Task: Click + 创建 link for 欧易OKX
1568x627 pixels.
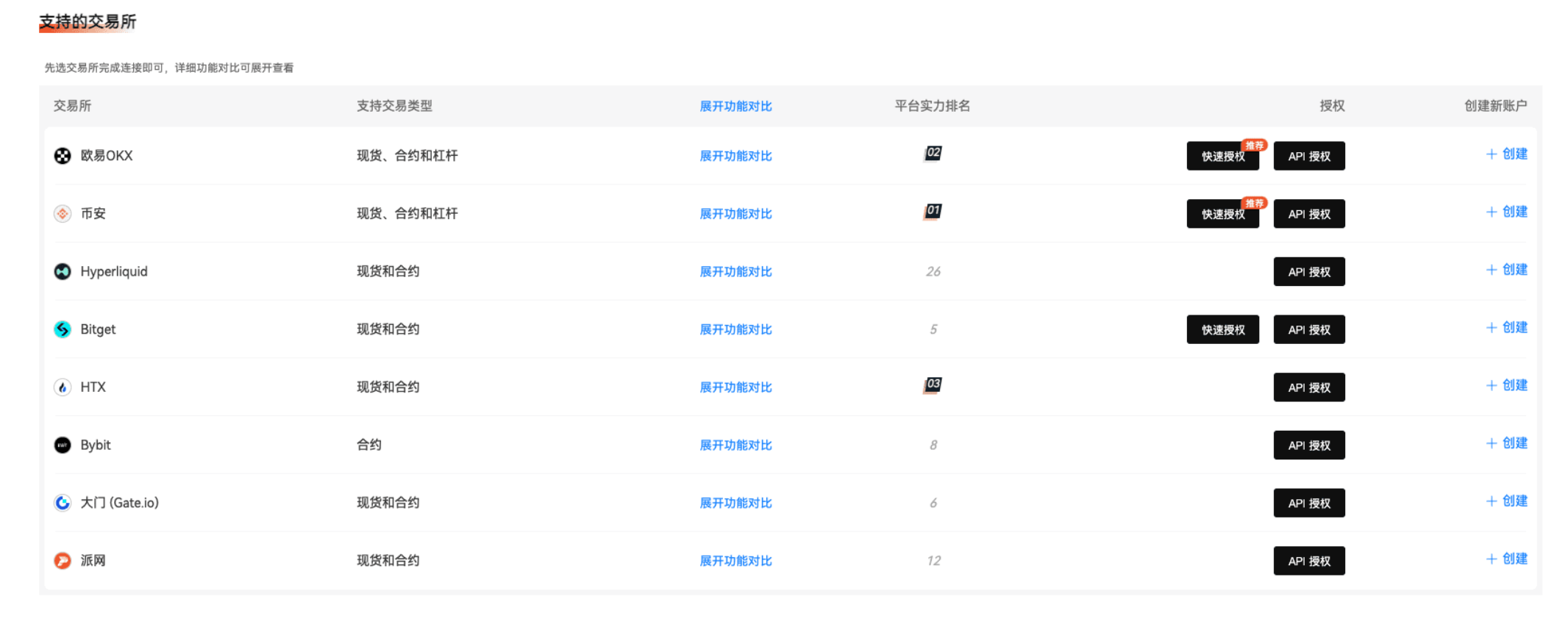Action: click(x=1506, y=154)
